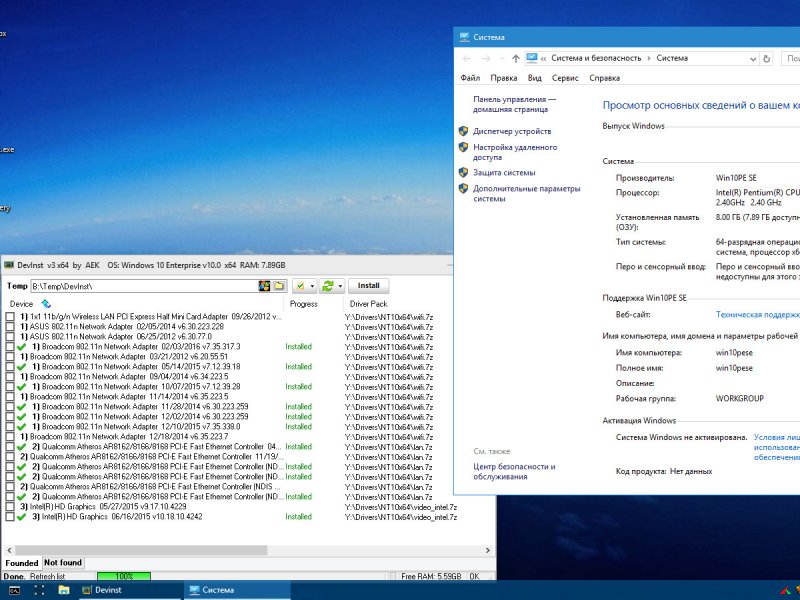Open Защита системы link
The width and height of the screenshot is (800, 600).
504,172
